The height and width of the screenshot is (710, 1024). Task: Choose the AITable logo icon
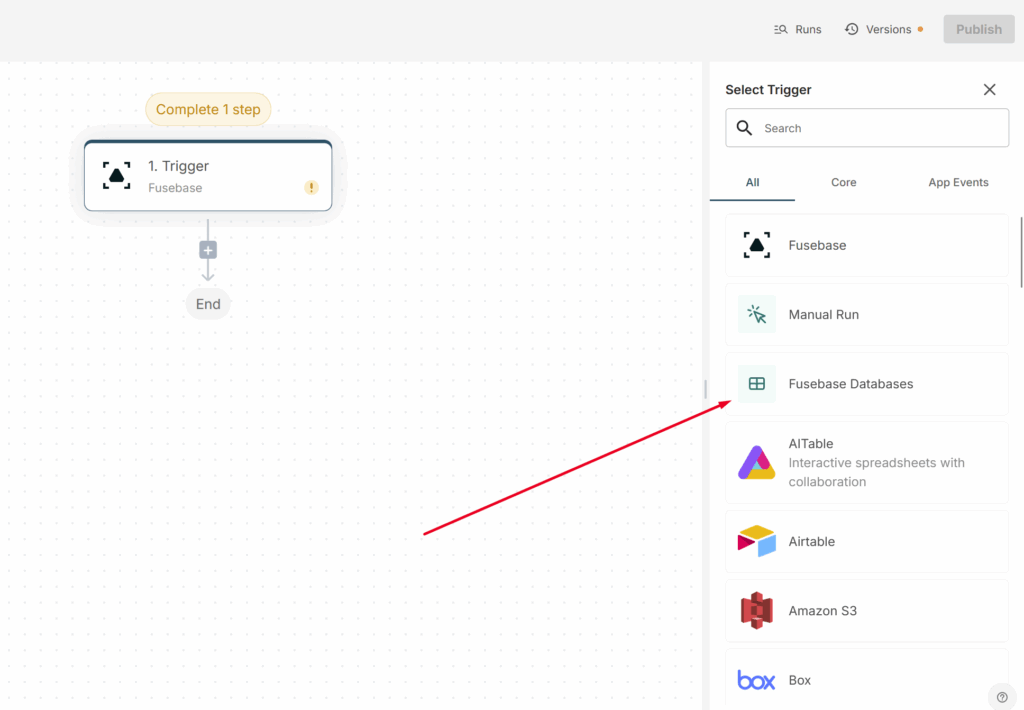(757, 462)
